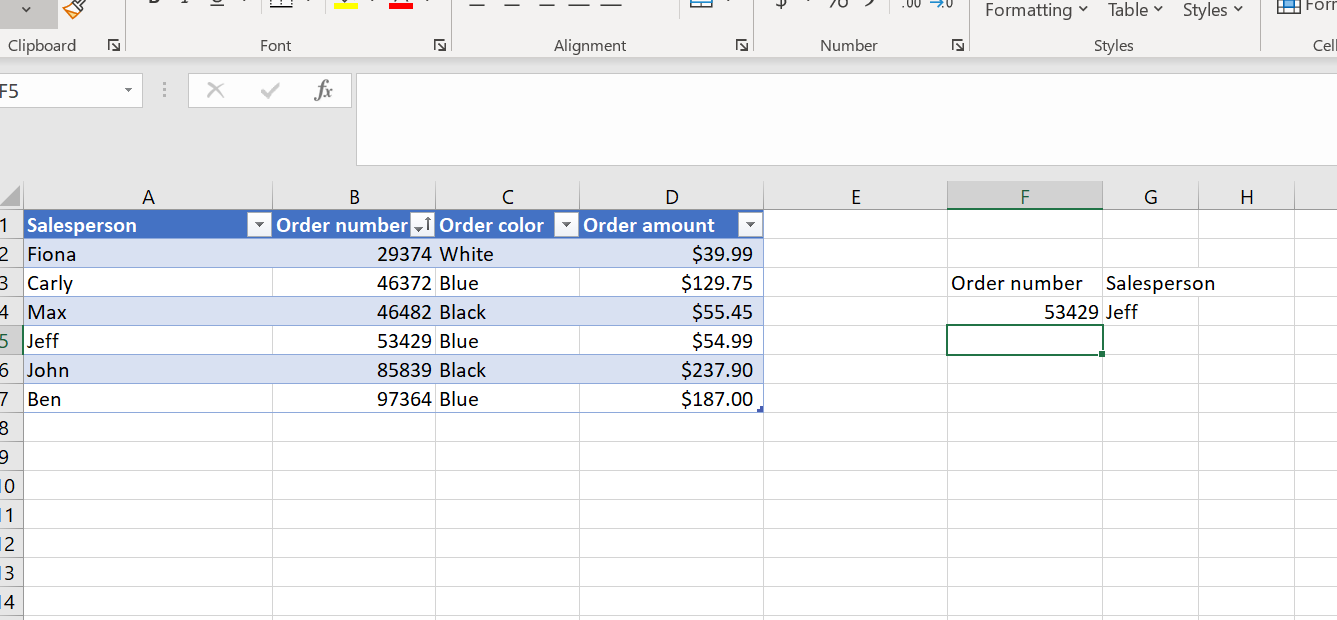The image size is (1337, 620).
Task: Select the $39.99 amount cell
Action: (671, 254)
